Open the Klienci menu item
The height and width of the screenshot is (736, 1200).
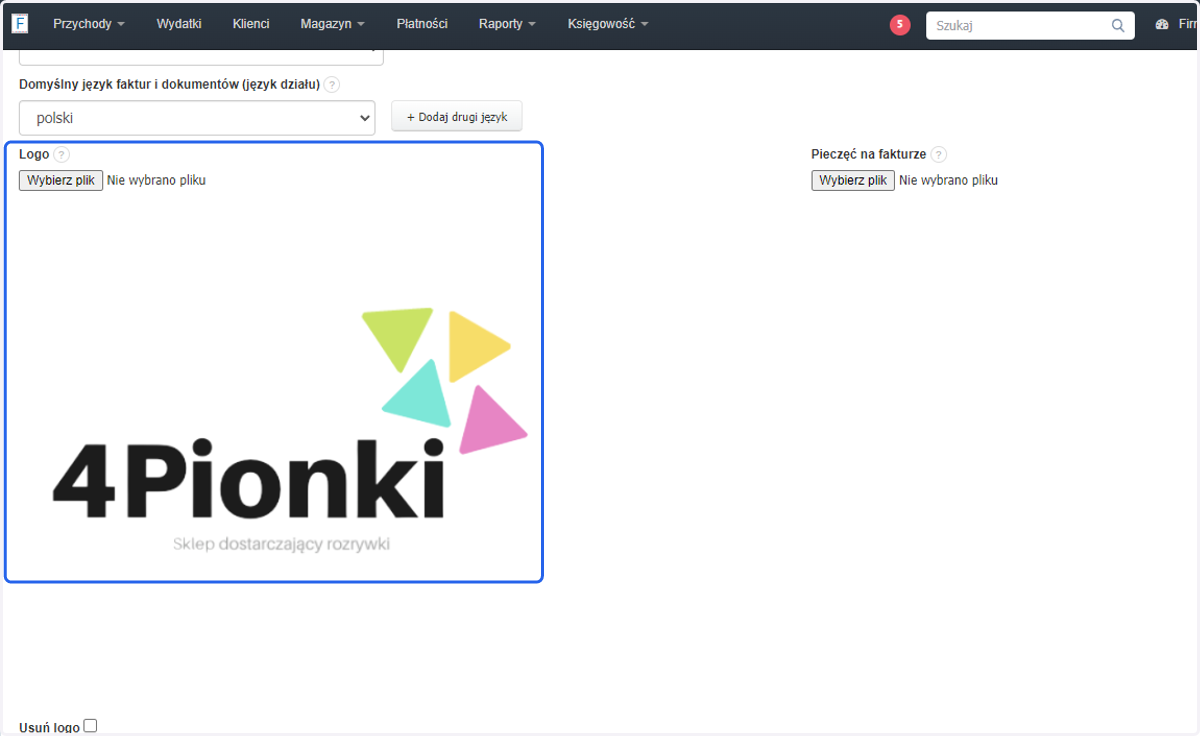tap(251, 24)
